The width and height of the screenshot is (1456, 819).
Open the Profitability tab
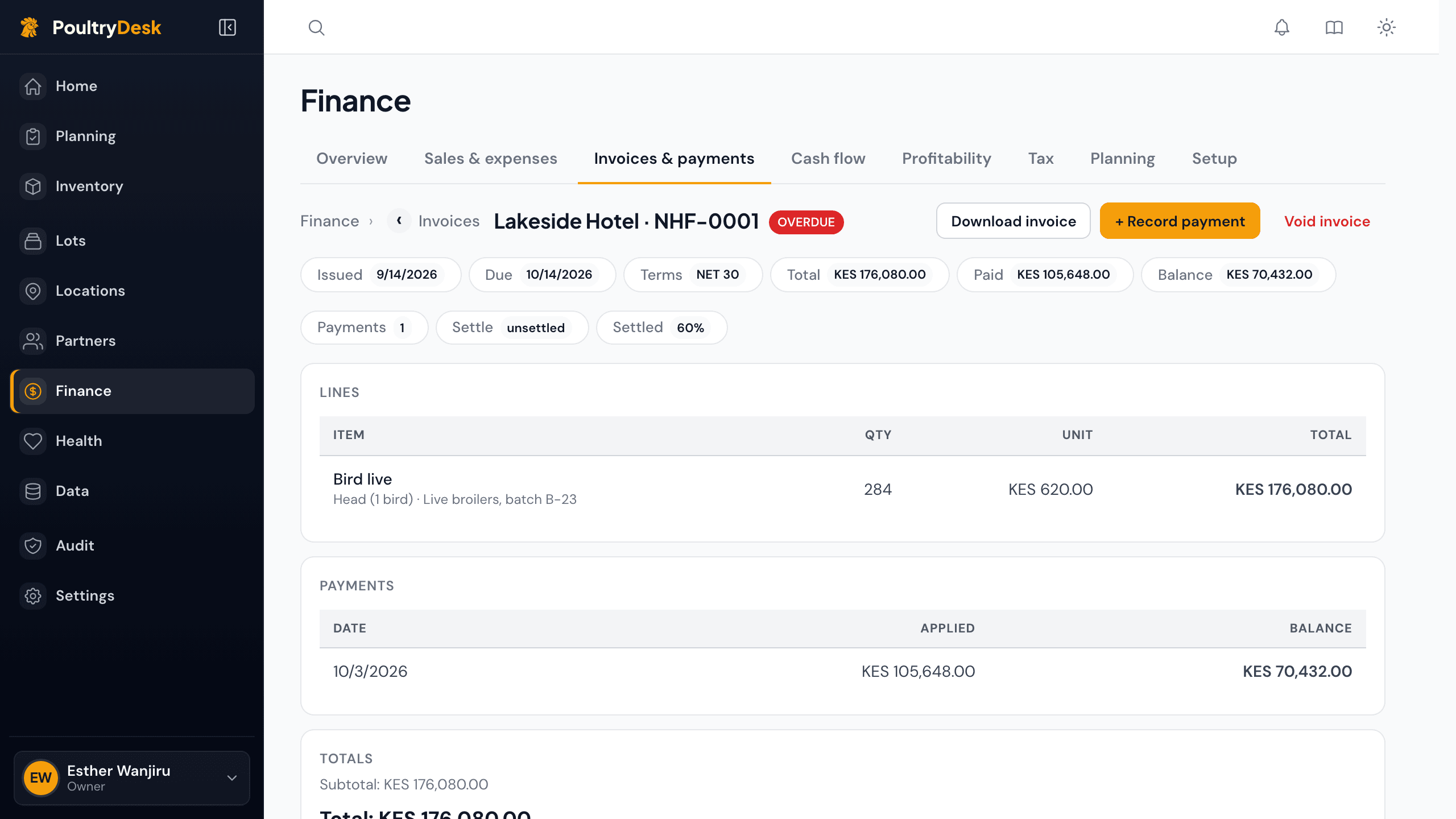point(946,159)
